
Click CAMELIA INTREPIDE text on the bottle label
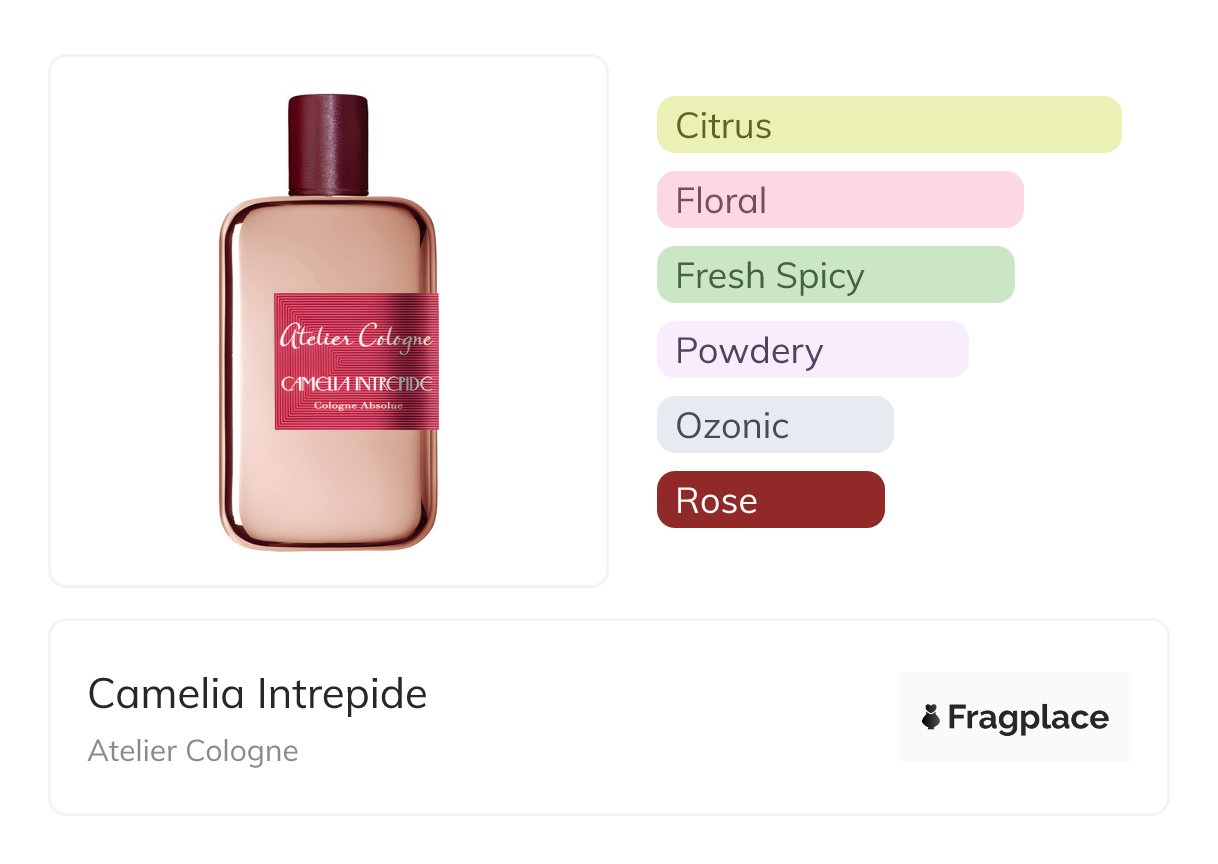[356, 384]
